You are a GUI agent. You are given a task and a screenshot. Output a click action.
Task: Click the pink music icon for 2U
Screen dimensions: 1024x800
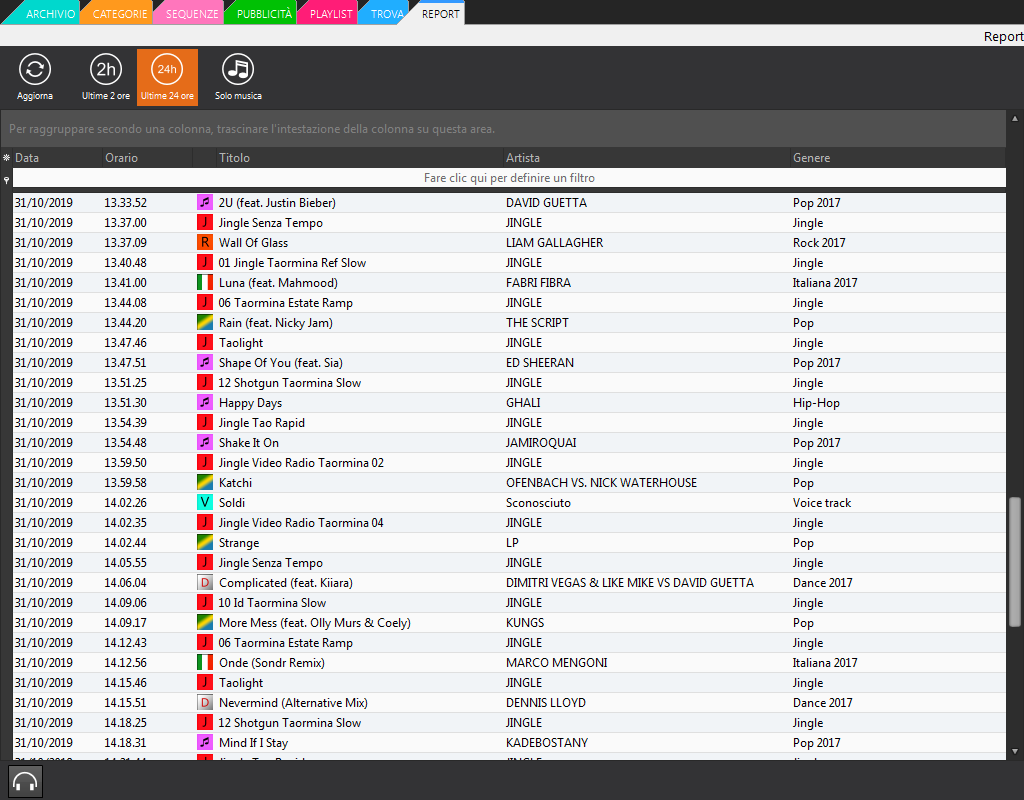coord(205,203)
